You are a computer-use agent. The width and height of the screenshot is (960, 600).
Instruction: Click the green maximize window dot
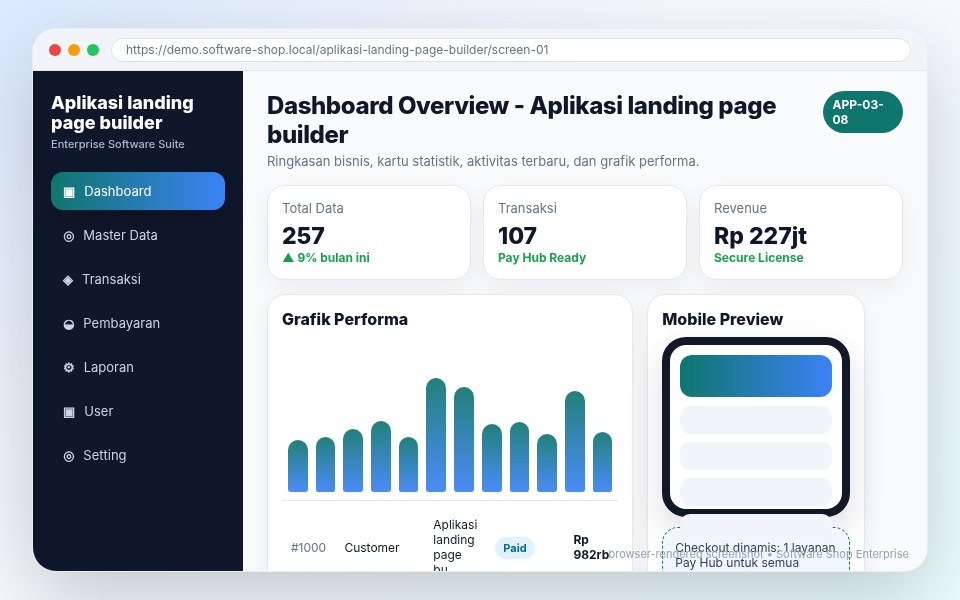pos(93,50)
